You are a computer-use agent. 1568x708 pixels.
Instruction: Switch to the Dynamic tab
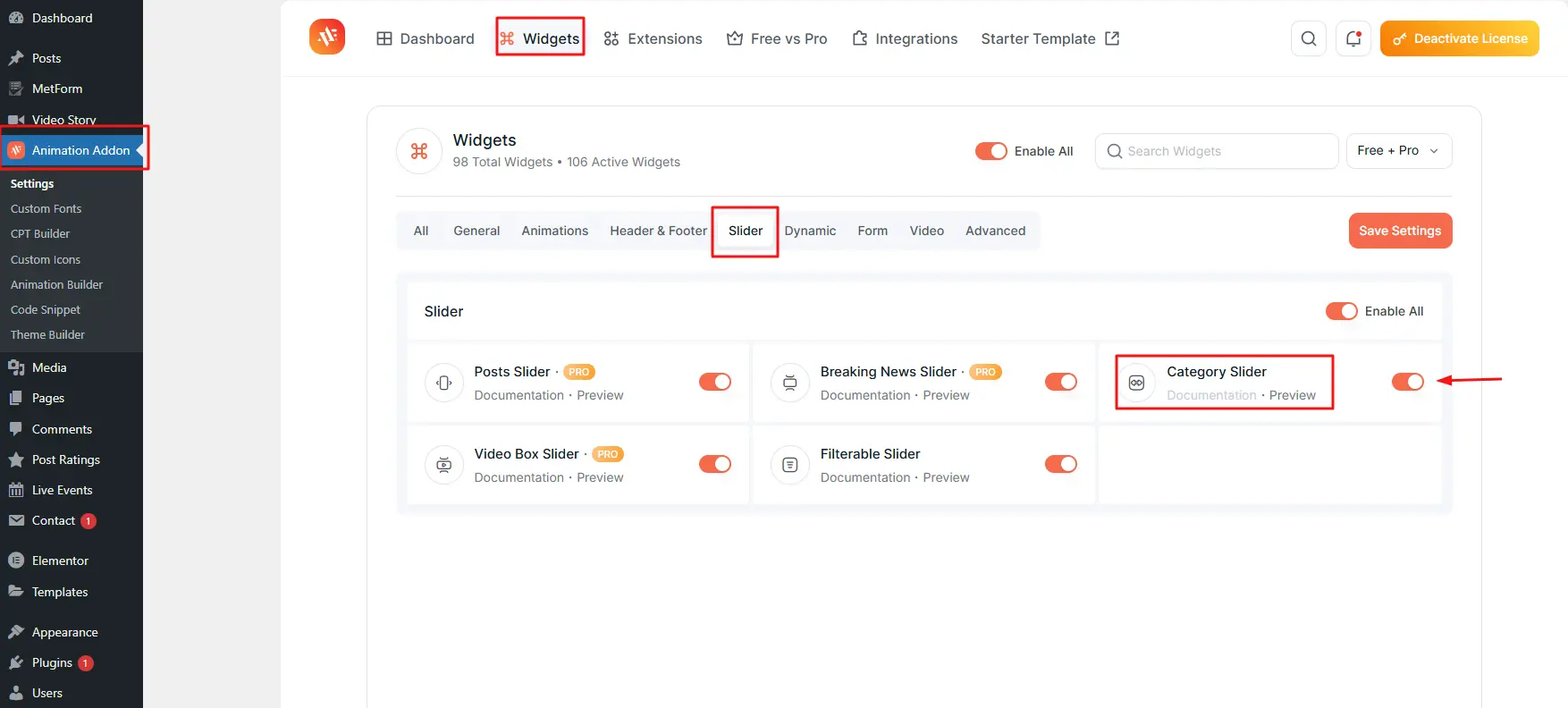tap(810, 231)
